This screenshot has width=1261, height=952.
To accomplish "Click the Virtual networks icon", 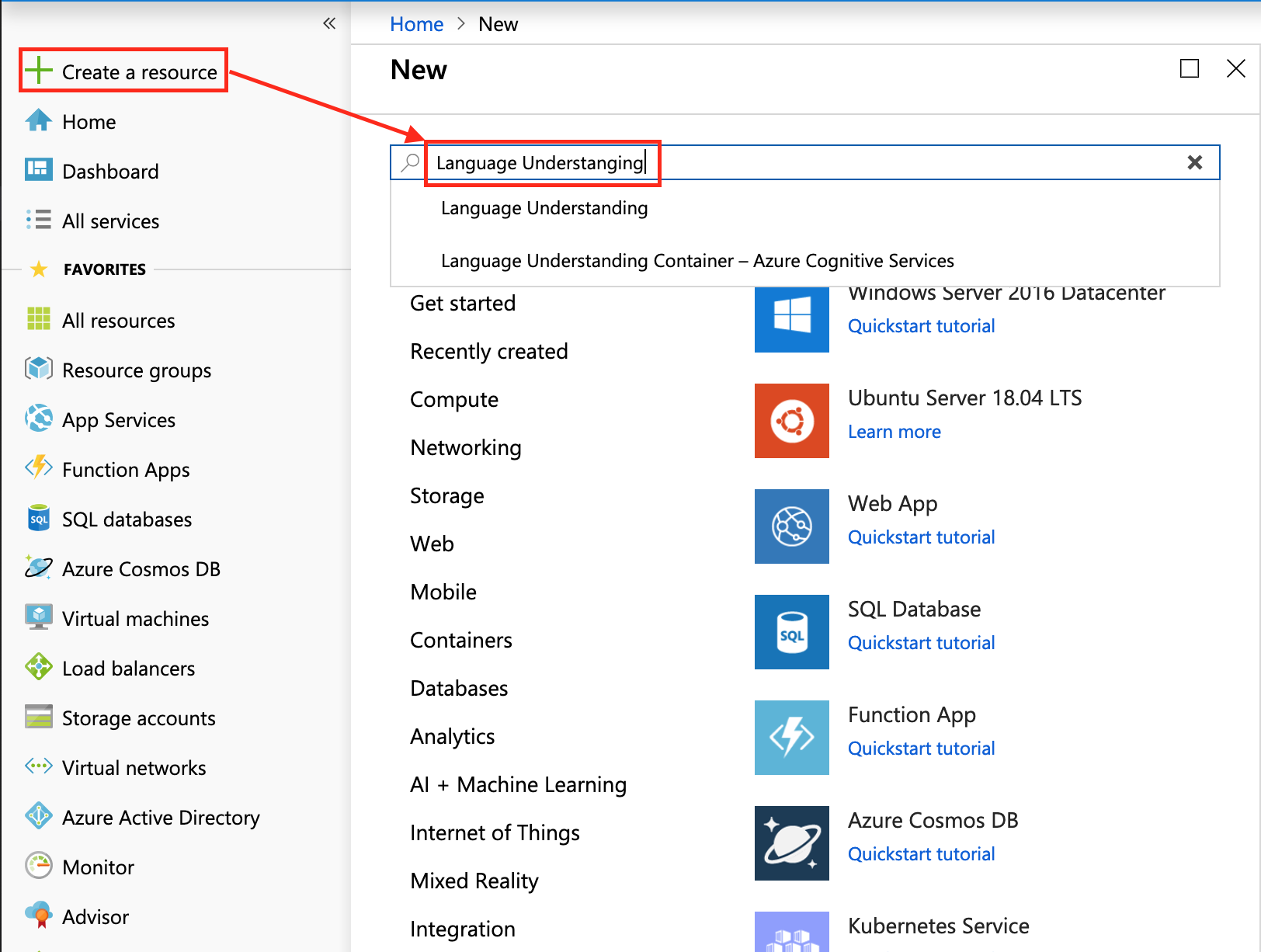I will pyautogui.click(x=38, y=766).
